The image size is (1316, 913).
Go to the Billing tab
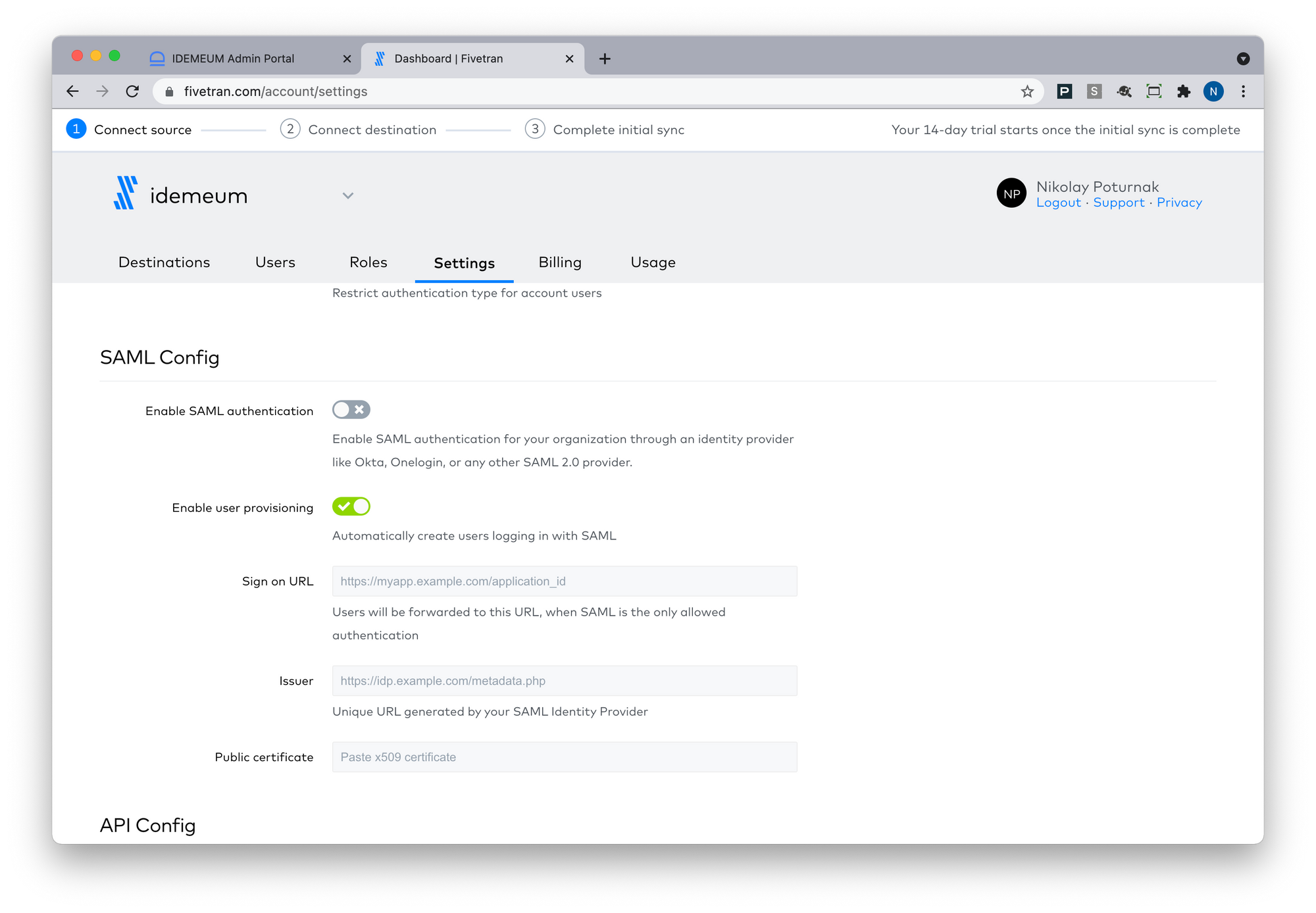click(x=560, y=262)
